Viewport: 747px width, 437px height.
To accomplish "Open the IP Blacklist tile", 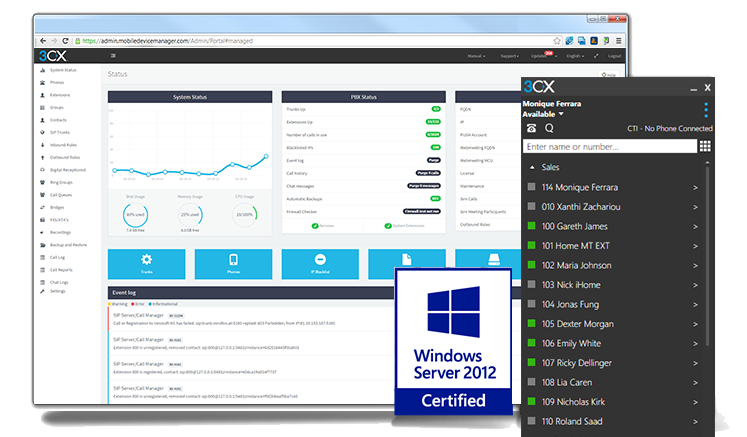I will click(x=319, y=261).
